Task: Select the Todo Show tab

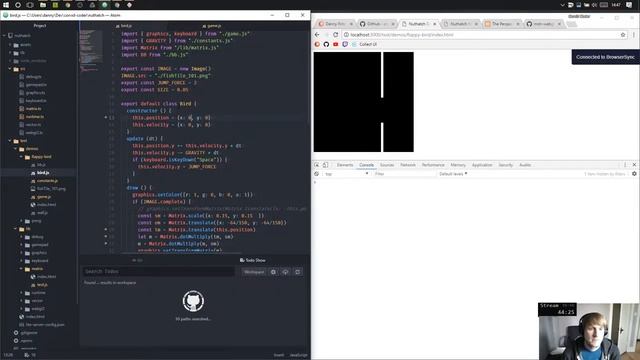Action: coord(253,260)
